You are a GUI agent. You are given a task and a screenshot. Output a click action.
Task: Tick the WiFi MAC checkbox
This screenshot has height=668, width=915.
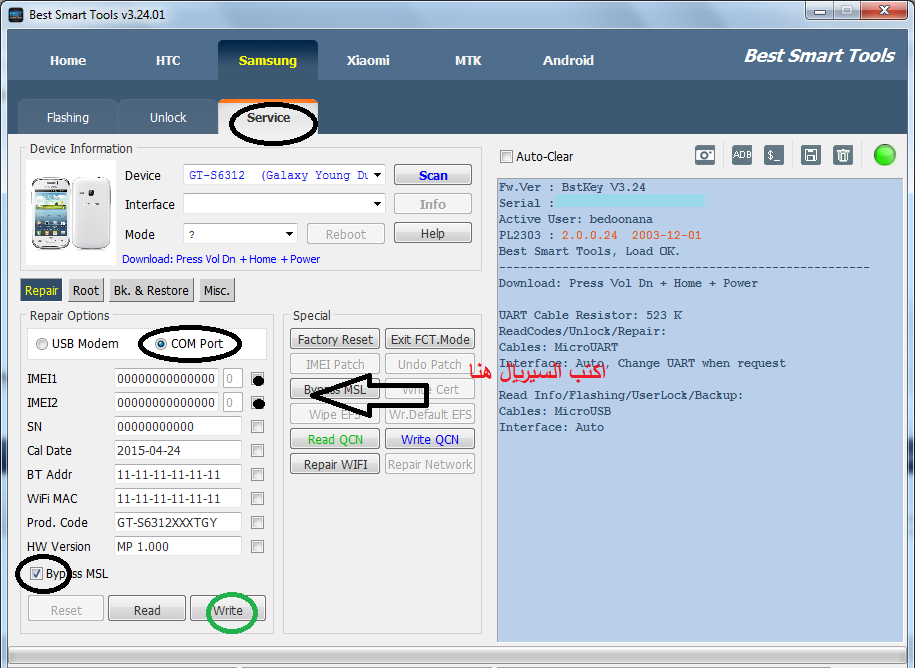[257, 499]
